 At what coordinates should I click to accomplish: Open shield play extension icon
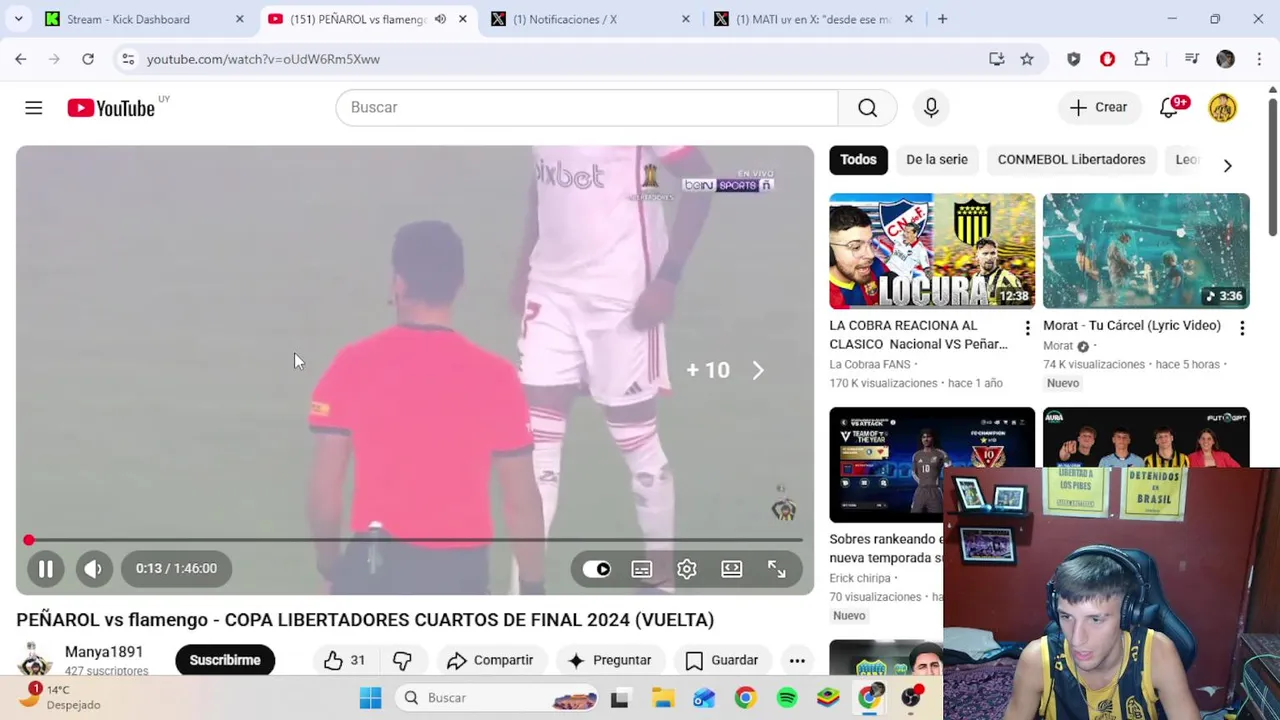pyautogui.click(x=1073, y=59)
